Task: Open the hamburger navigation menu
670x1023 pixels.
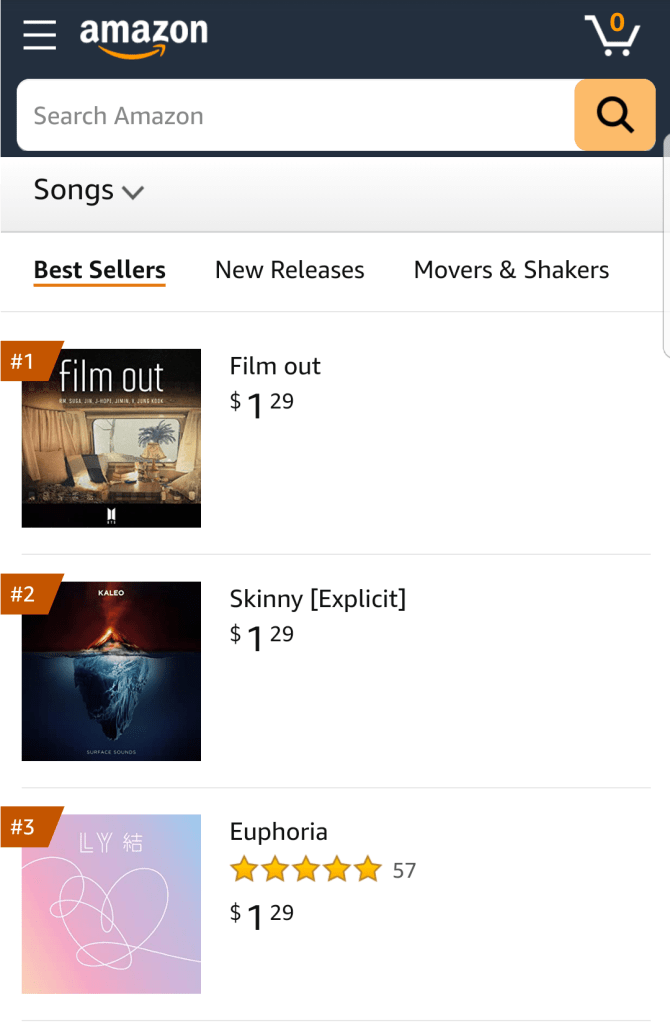Action: (x=40, y=35)
